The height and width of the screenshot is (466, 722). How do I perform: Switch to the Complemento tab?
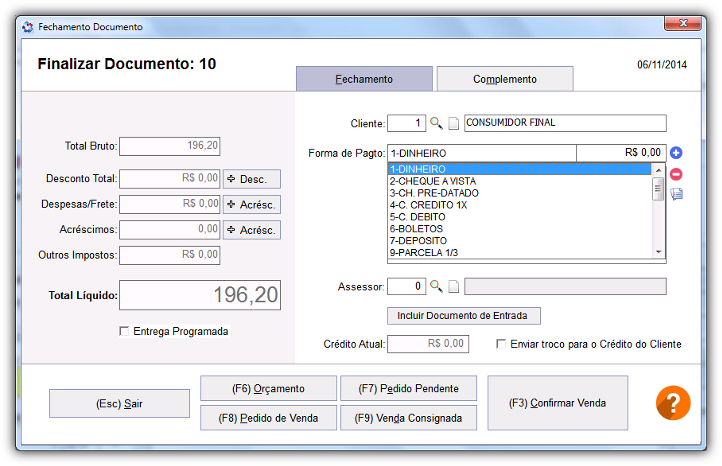tap(505, 79)
